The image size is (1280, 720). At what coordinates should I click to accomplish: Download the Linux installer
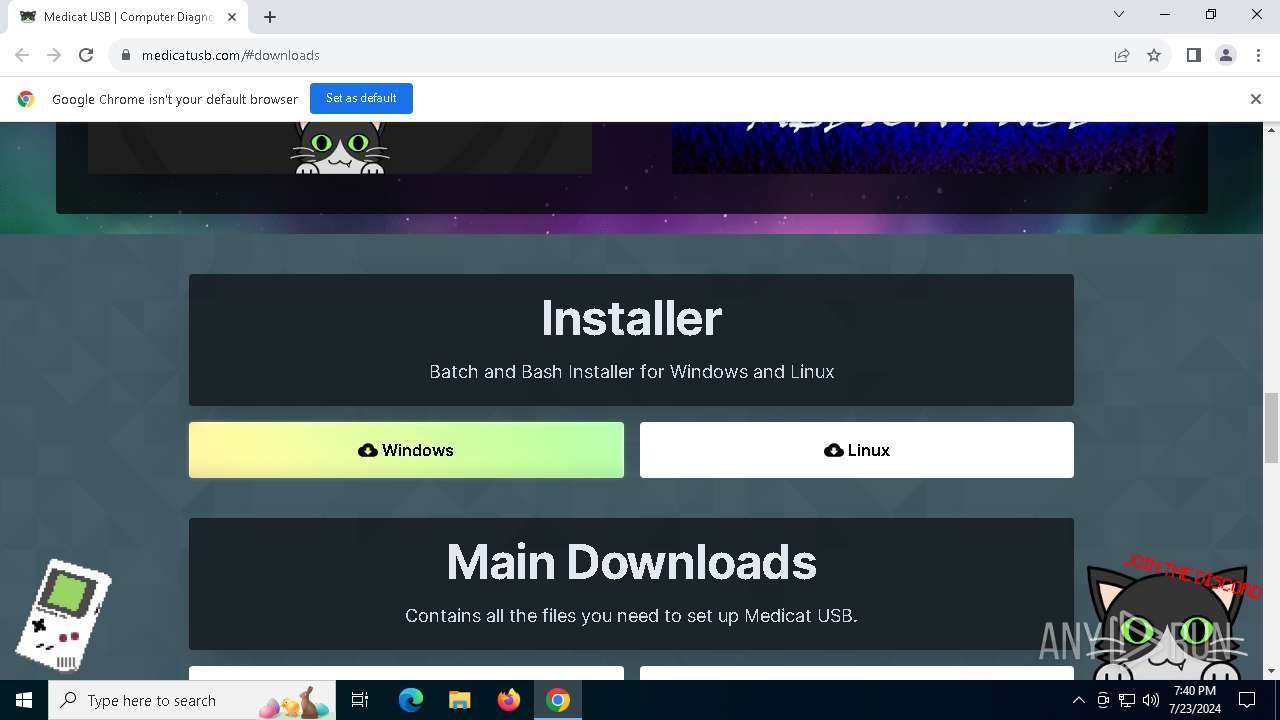[857, 450]
